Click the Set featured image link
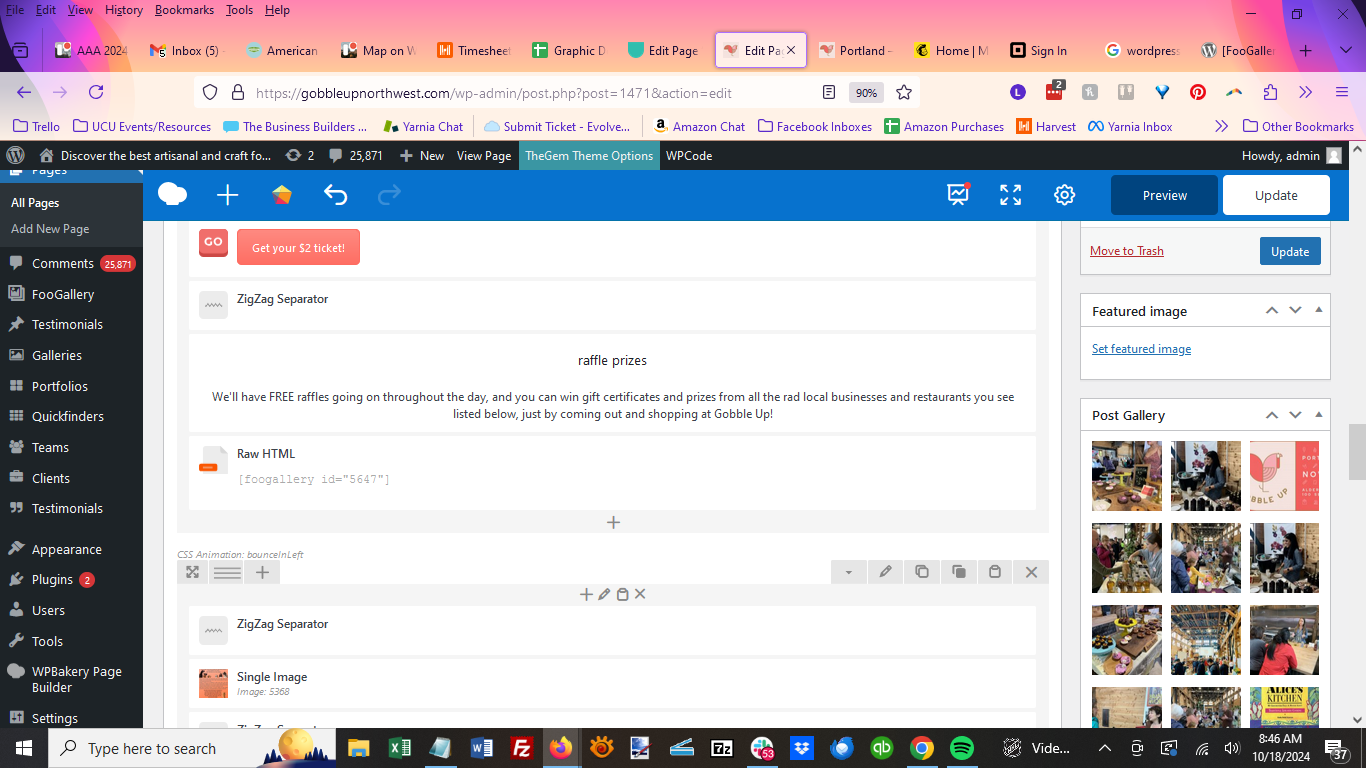 point(1141,349)
